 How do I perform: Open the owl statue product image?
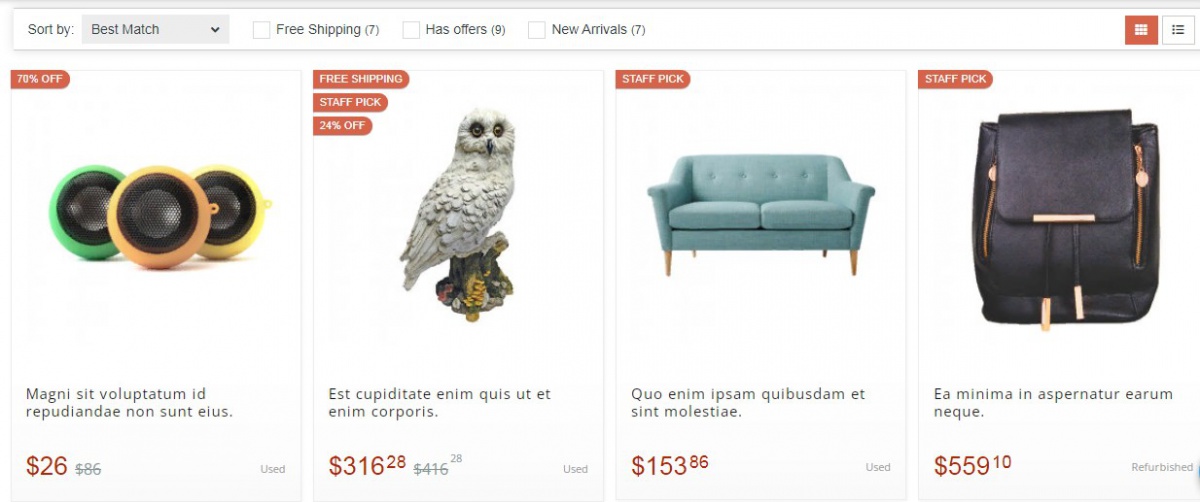tap(458, 212)
